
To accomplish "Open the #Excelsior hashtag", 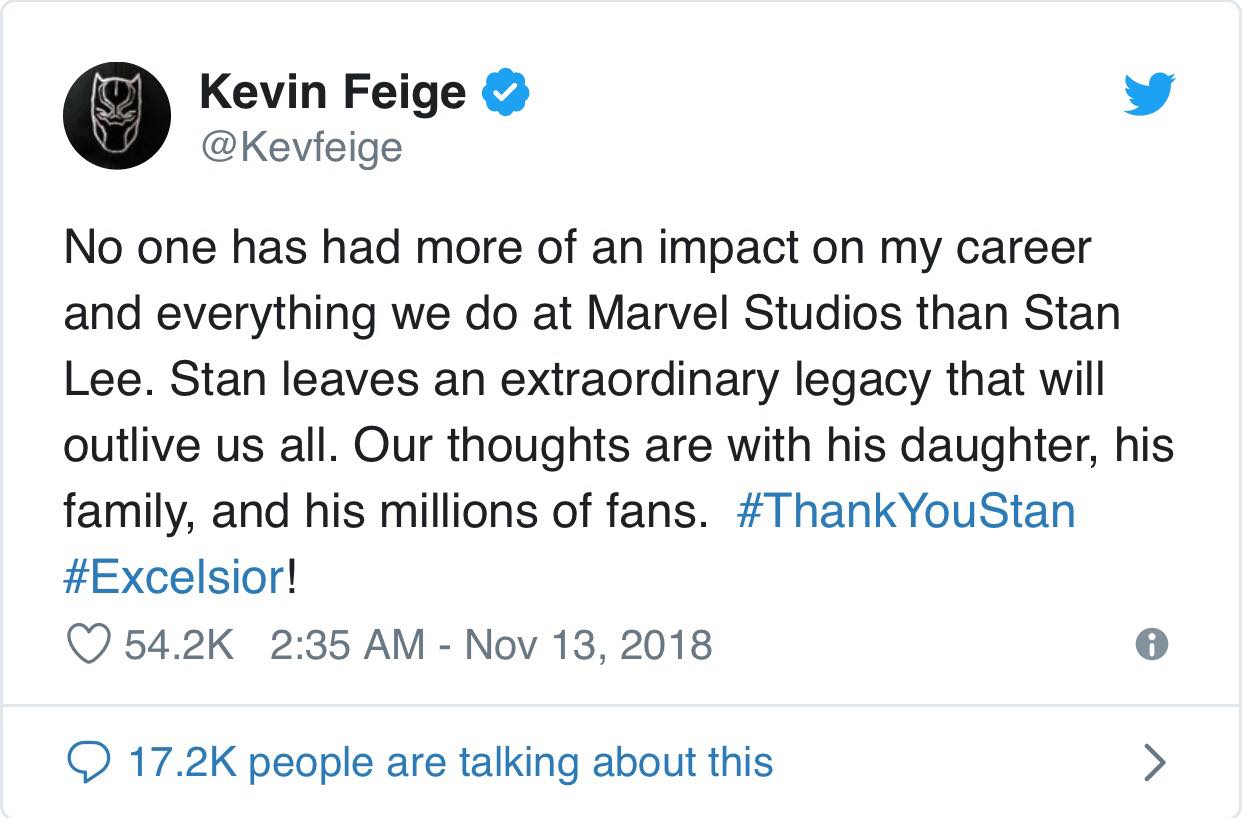I will 174,578.
